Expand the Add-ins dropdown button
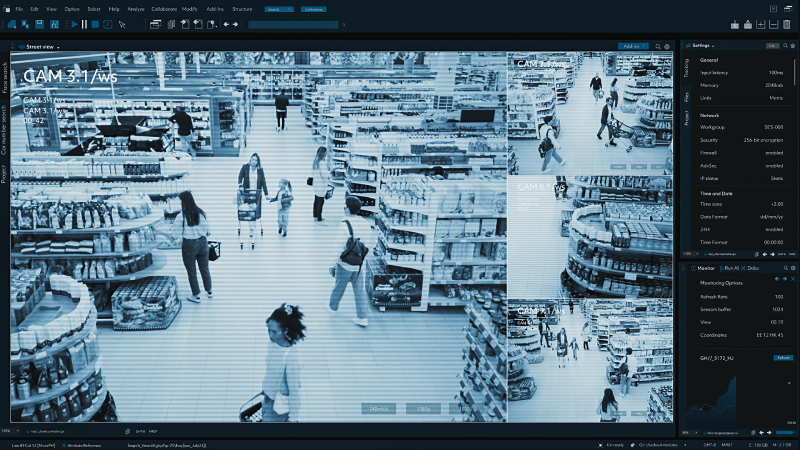 [632, 46]
